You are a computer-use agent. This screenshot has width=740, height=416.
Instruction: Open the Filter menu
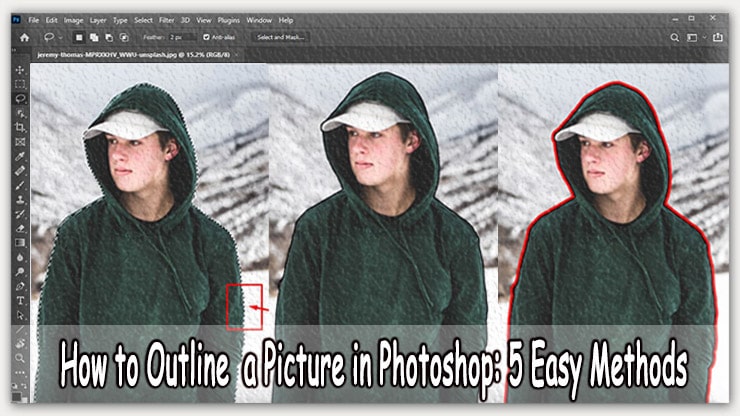[x=167, y=20]
